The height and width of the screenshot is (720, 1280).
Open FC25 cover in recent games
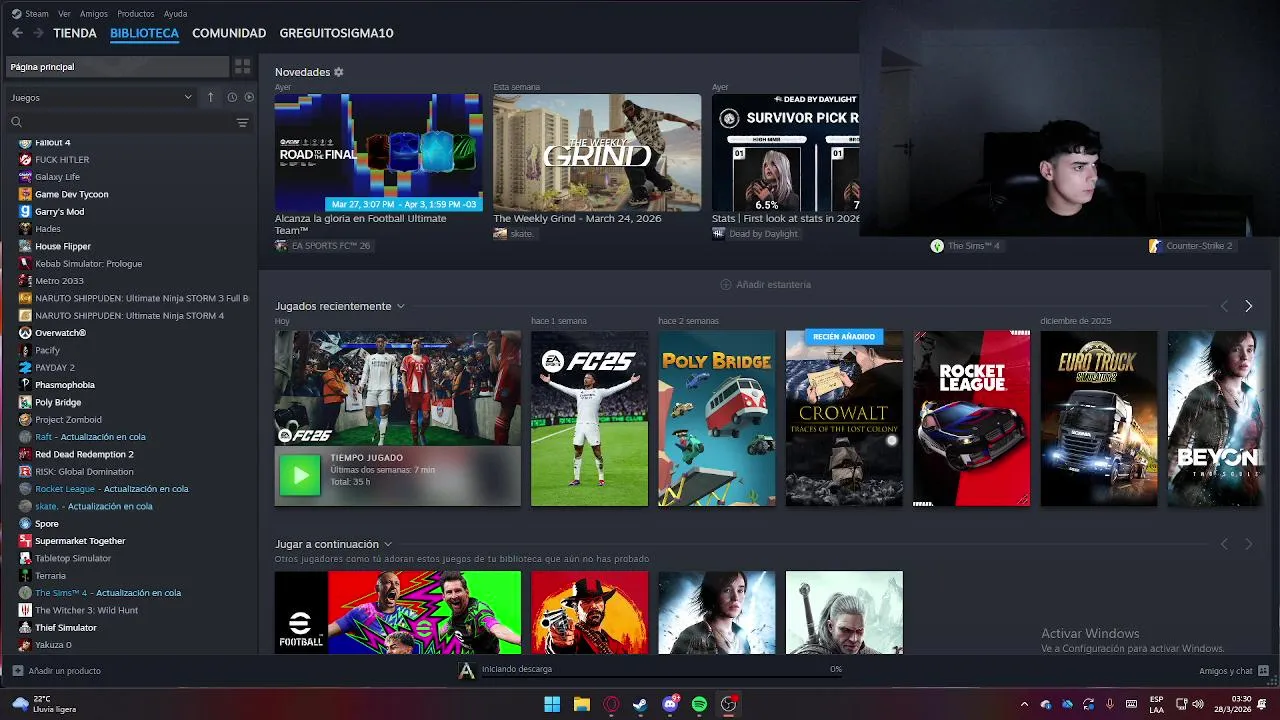[589, 418]
